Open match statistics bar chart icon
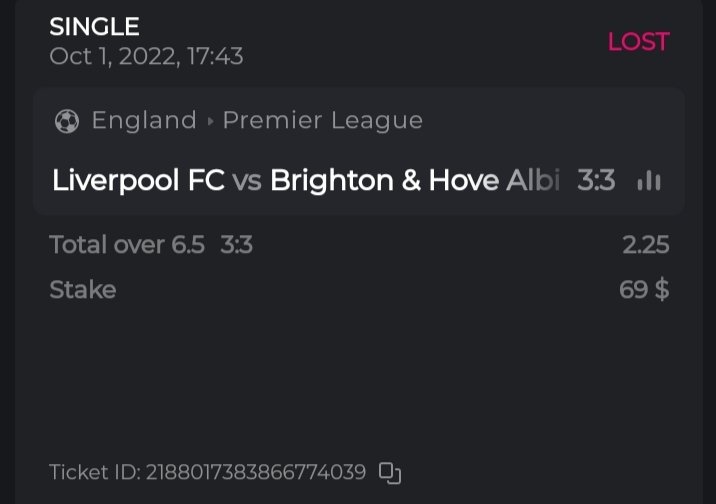716x504 pixels. click(x=649, y=181)
